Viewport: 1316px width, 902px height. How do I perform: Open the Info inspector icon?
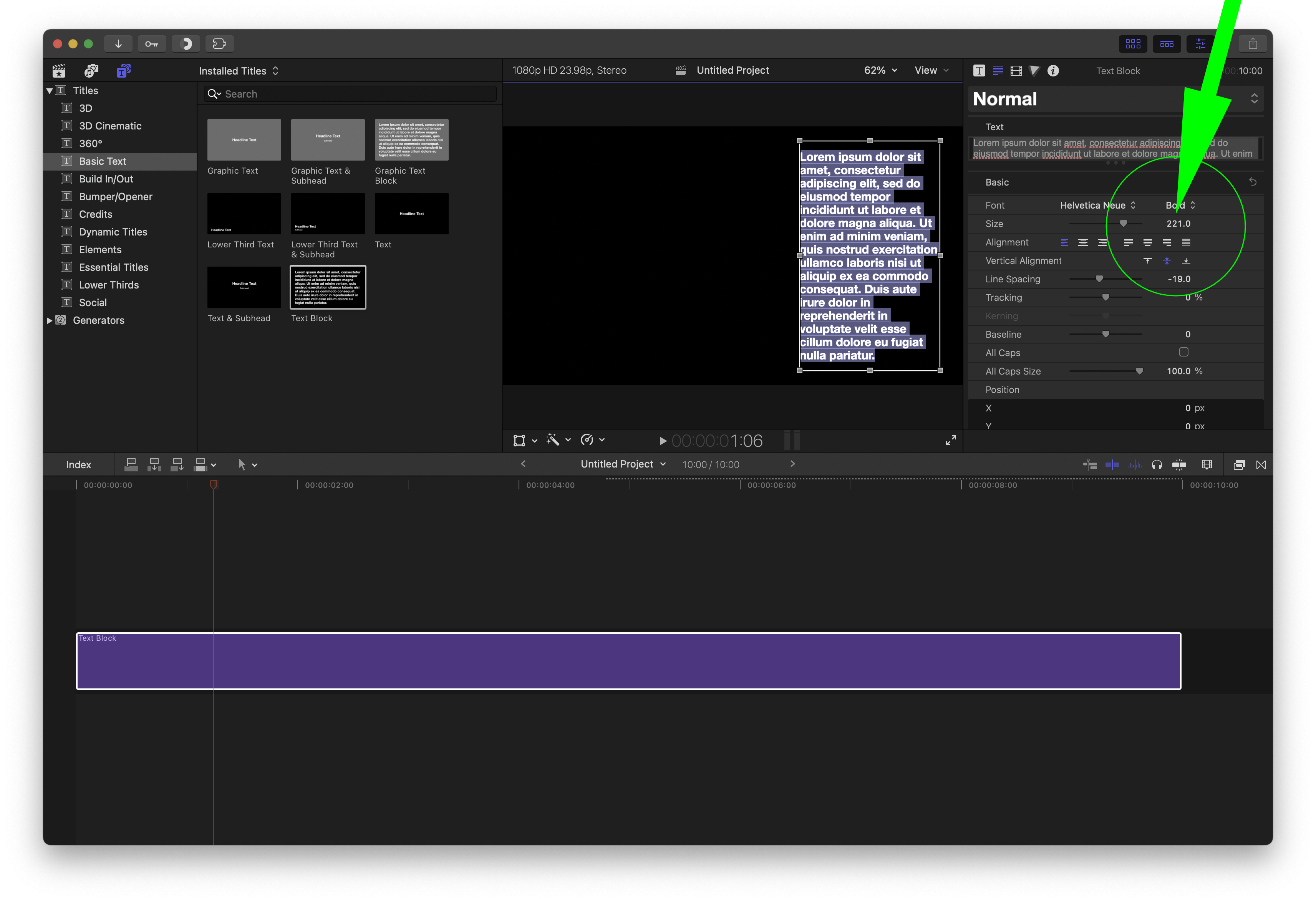coord(1053,71)
